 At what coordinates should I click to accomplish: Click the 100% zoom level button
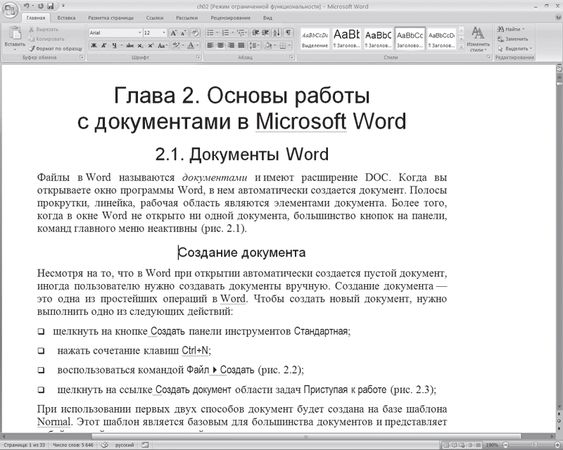(492, 445)
